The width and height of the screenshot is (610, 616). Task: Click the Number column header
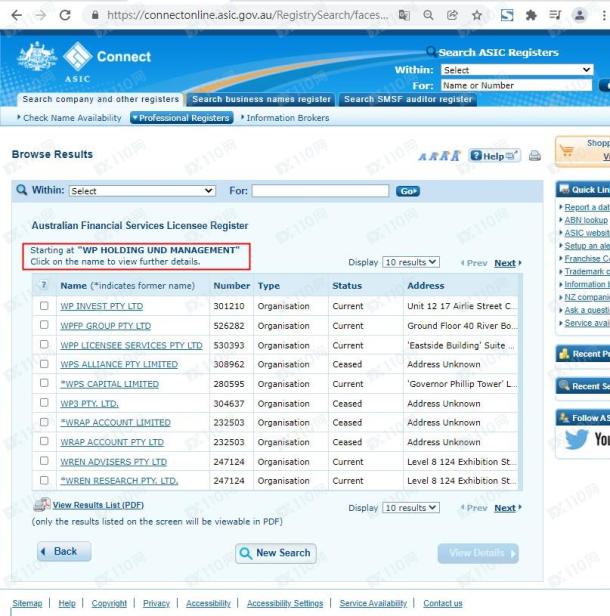click(231, 286)
